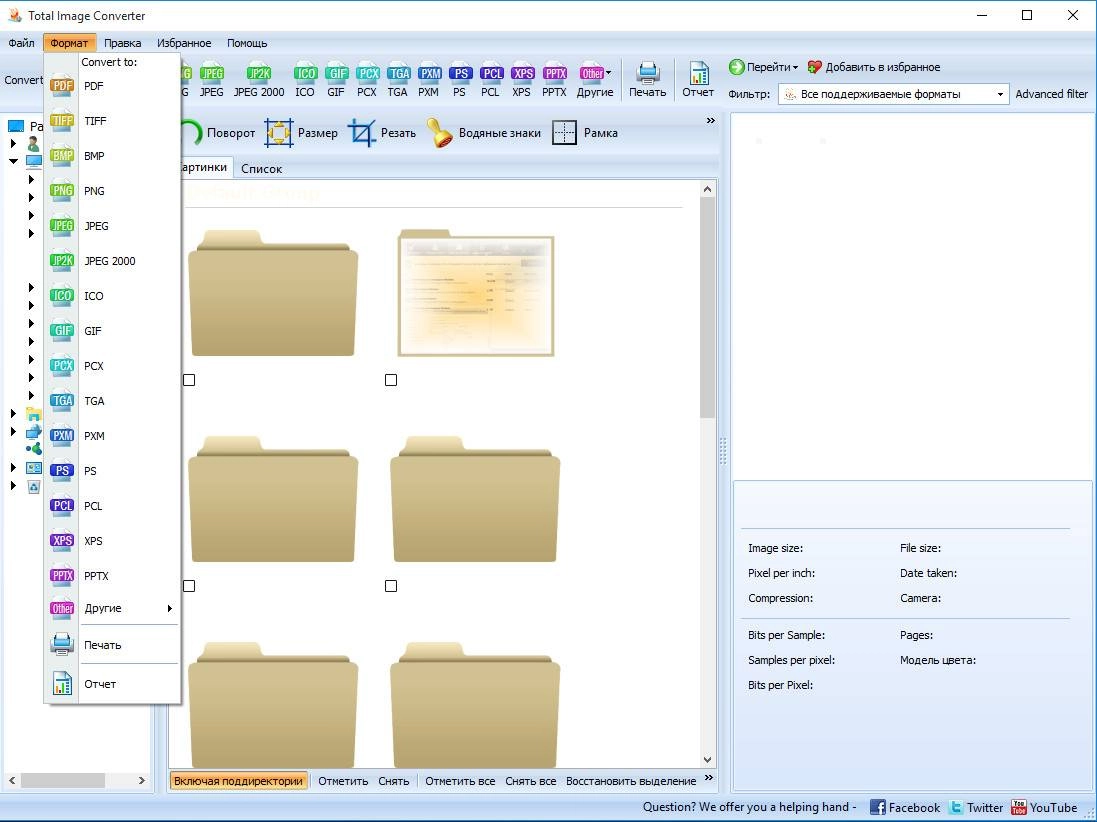Expand the edit toolbar overflow chevron
The image size is (1097, 822).
(x=711, y=121)
